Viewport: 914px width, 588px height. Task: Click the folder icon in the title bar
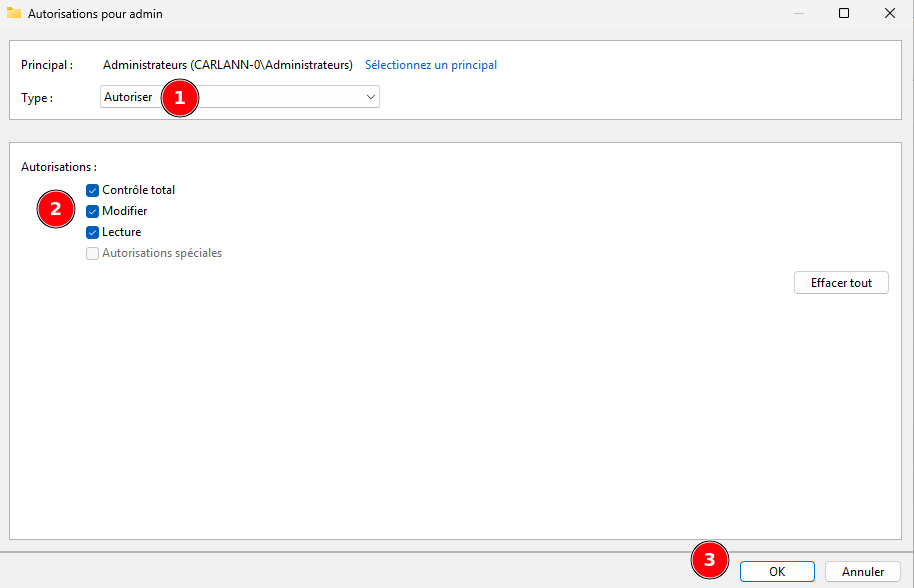[14, 13]
